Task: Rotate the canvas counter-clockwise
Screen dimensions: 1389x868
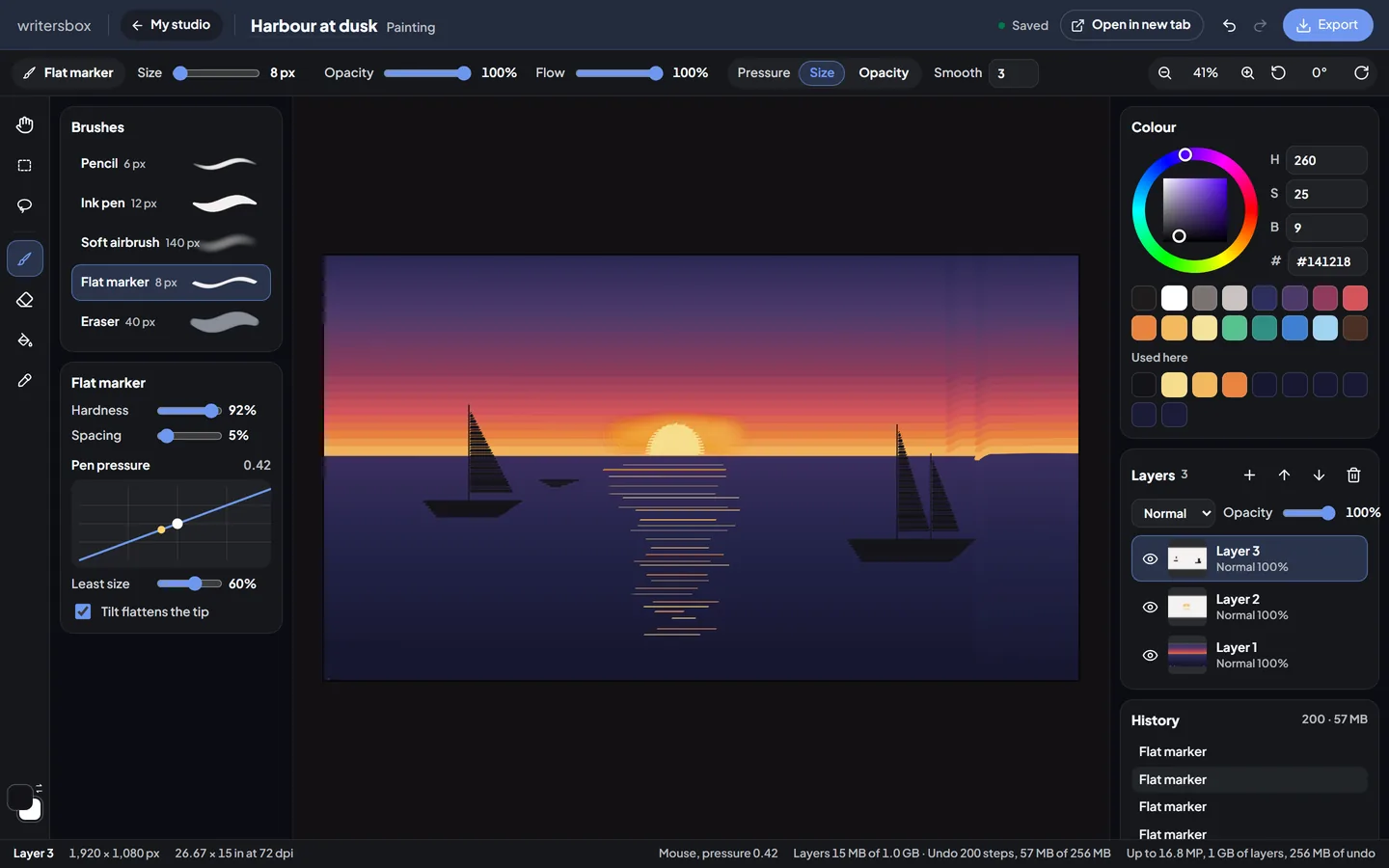Action: coord(1278,73)
